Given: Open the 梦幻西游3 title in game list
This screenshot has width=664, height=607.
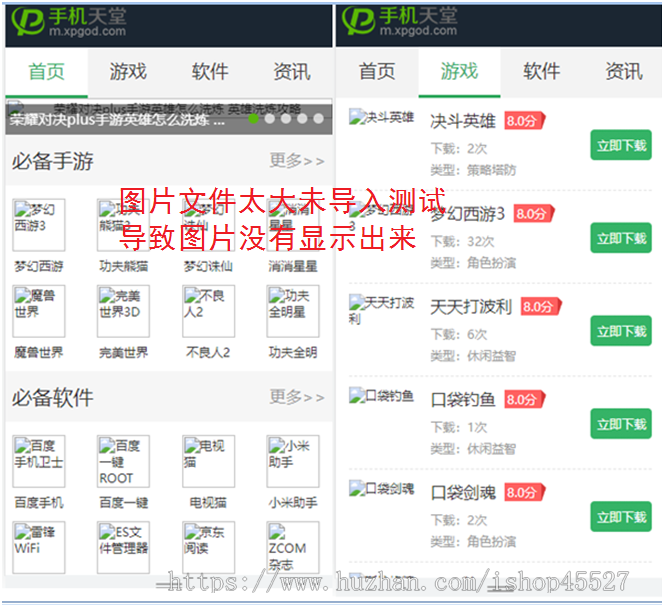Looking at the screenshot, I should tap(468, 214).
